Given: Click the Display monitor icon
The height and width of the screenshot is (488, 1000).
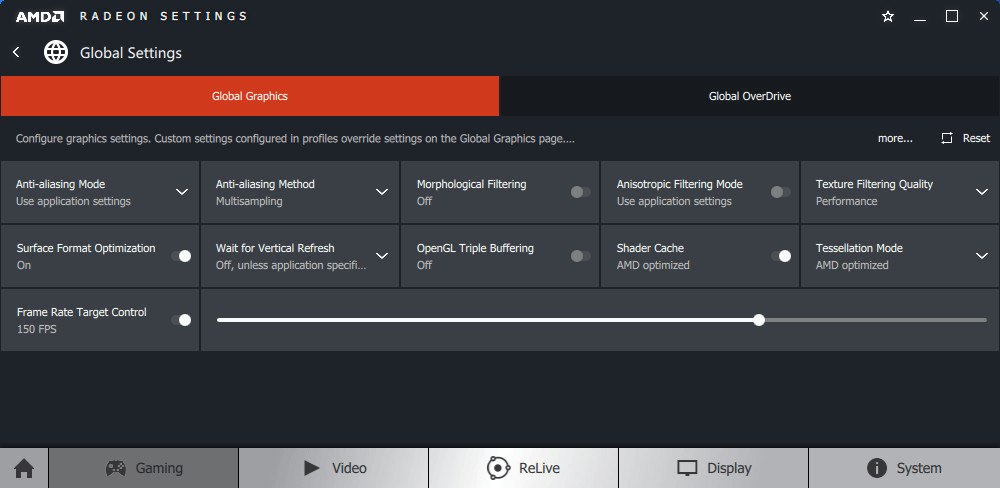Looking at the screenshot, I should (x=687, y=468).
